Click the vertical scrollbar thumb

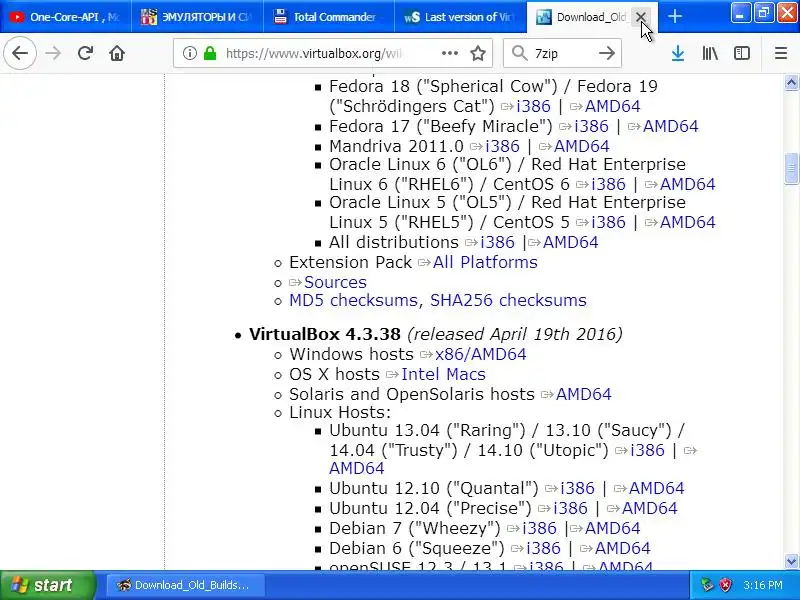coord(791,168)
